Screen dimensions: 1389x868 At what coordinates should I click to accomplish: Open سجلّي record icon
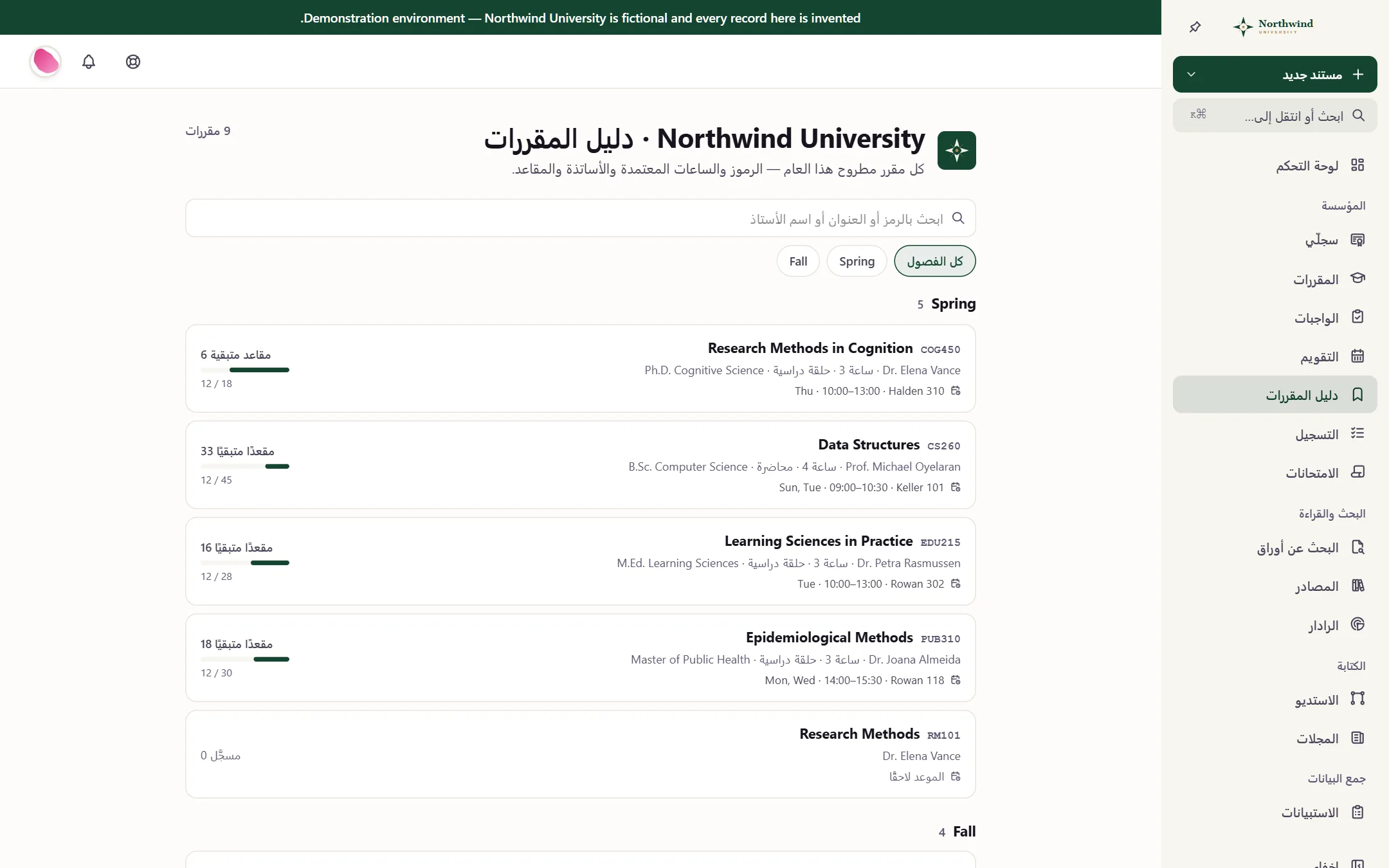(x=1357, y=240)
